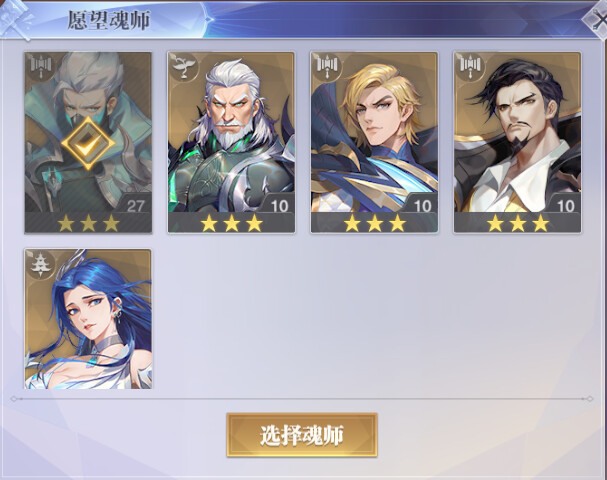
Task: Click the 27 count badge on masked card
Action: coord(135,205)
